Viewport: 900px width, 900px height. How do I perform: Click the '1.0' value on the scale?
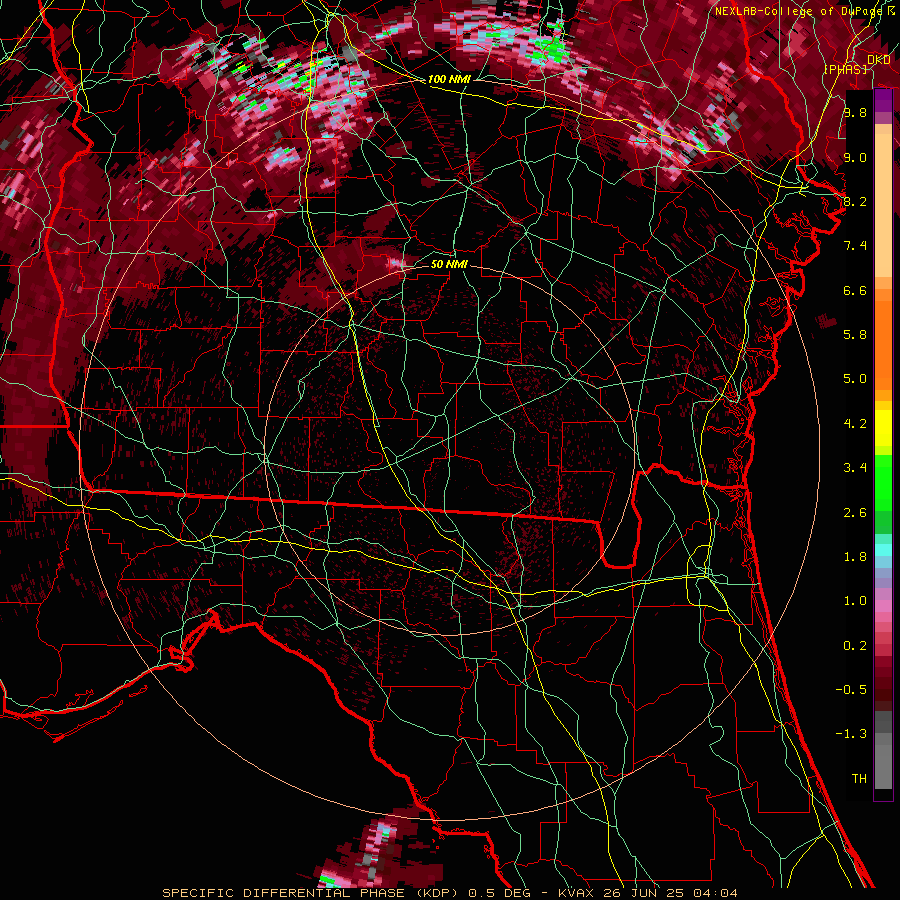855,601
